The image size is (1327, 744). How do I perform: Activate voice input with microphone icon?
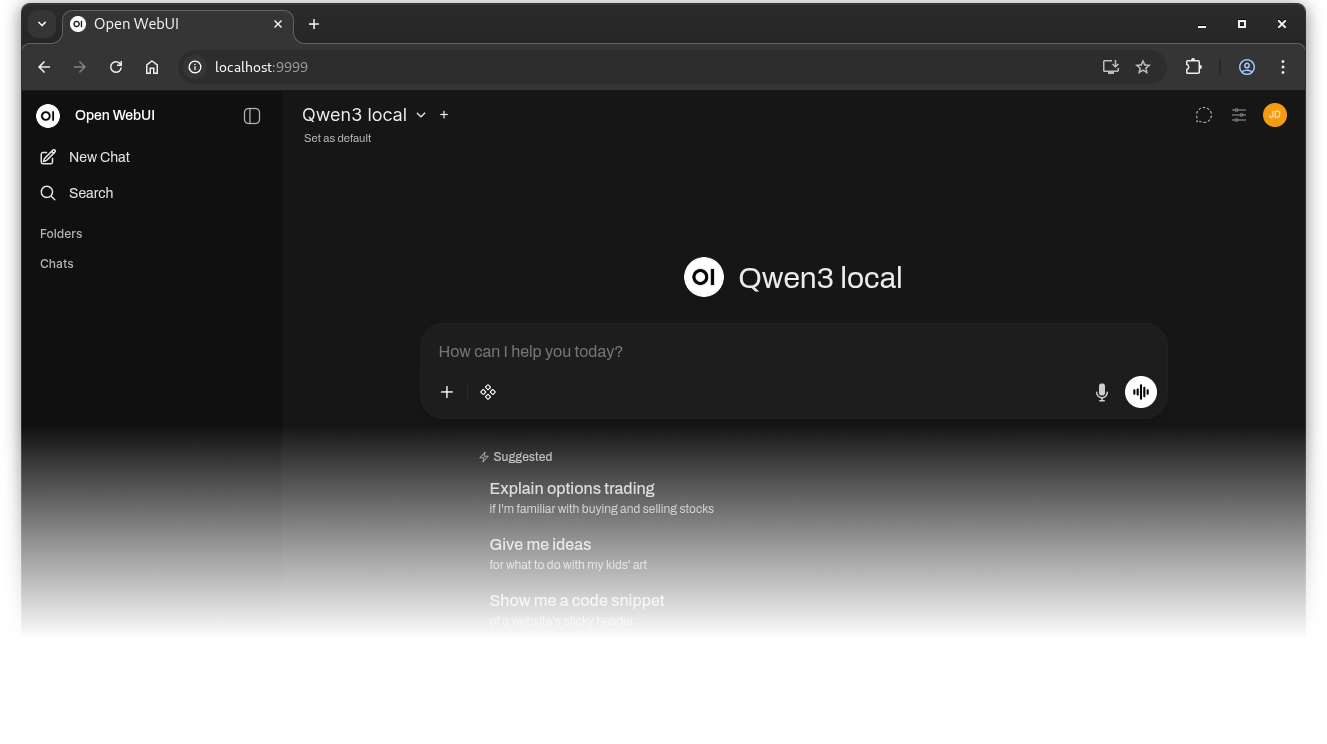[1101, 392]
